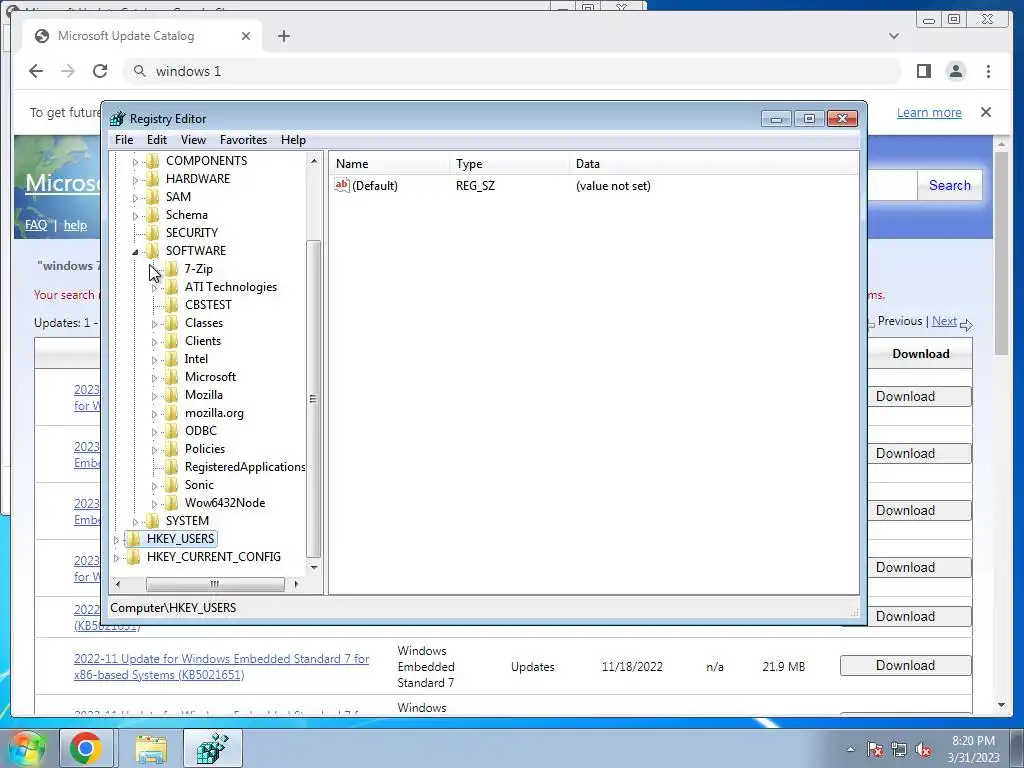Select the 7-Zip key folder icon
Image resolution: width=1024 pixels, height=768 pixels.
pyautogui.click(x=171, y=268)
